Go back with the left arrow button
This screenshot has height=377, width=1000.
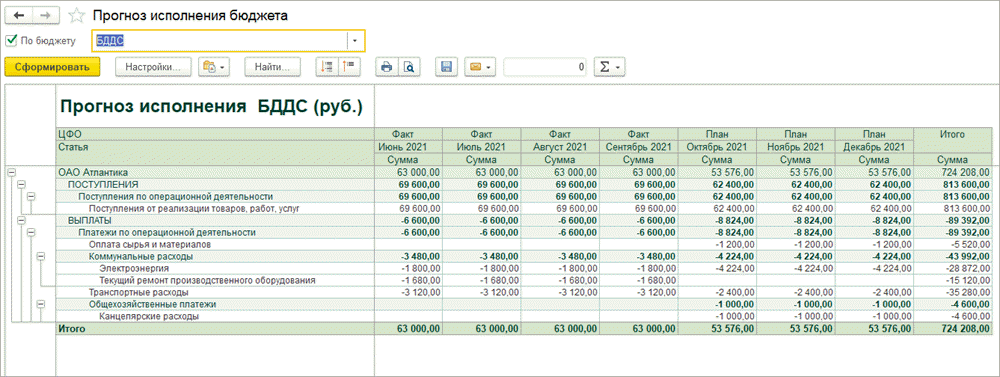tap(18, 15)
